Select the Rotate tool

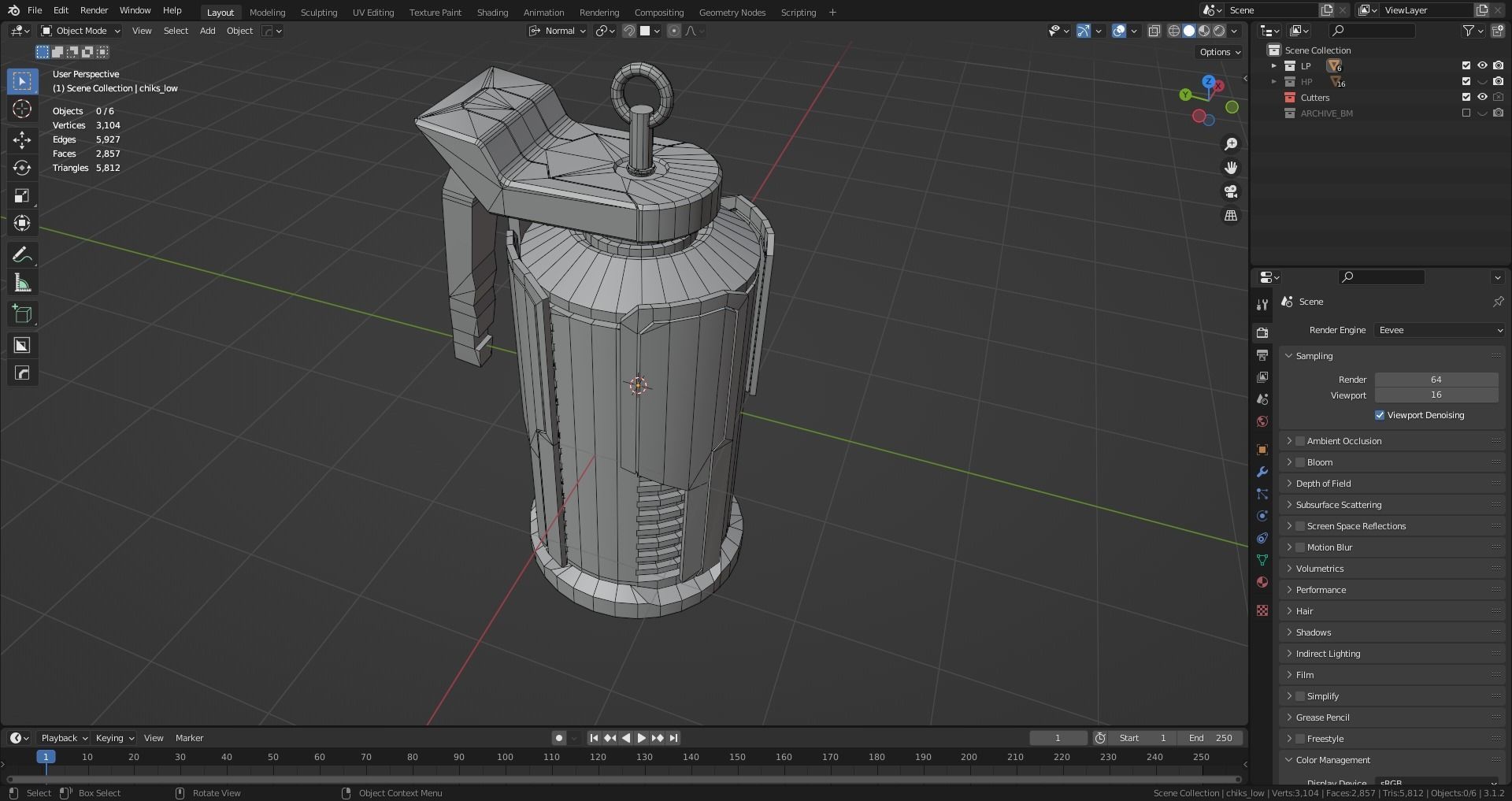coord(22,168)
